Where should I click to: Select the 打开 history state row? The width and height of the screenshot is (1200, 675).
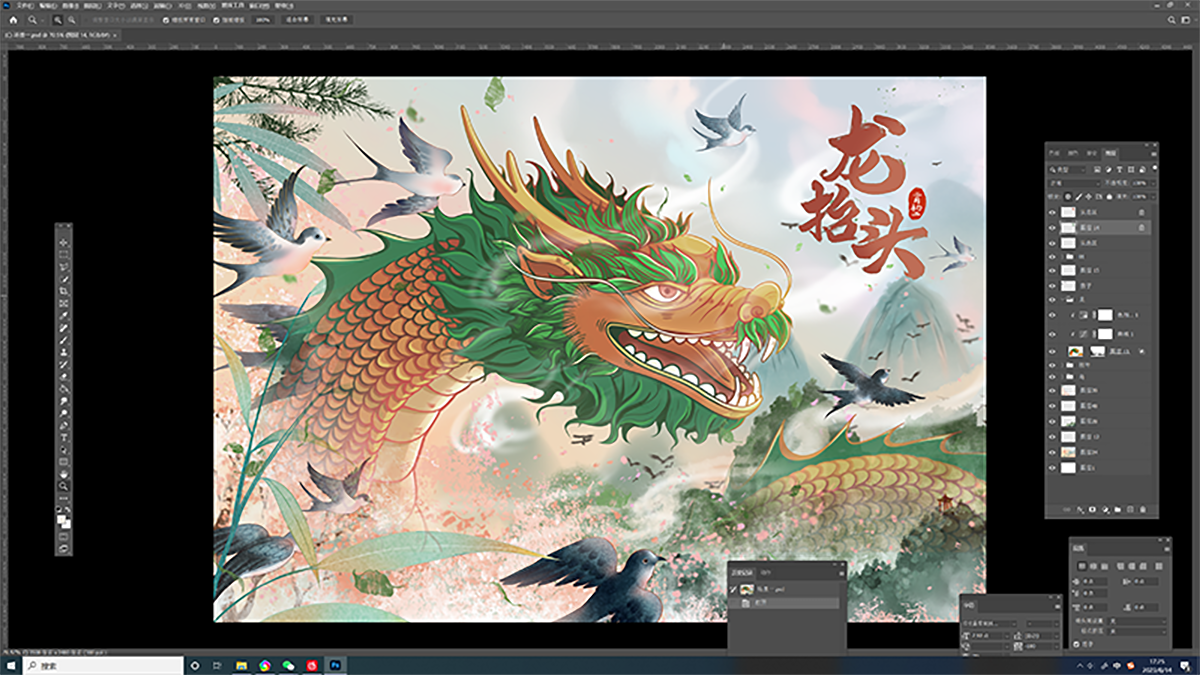[x=784, y=603]
